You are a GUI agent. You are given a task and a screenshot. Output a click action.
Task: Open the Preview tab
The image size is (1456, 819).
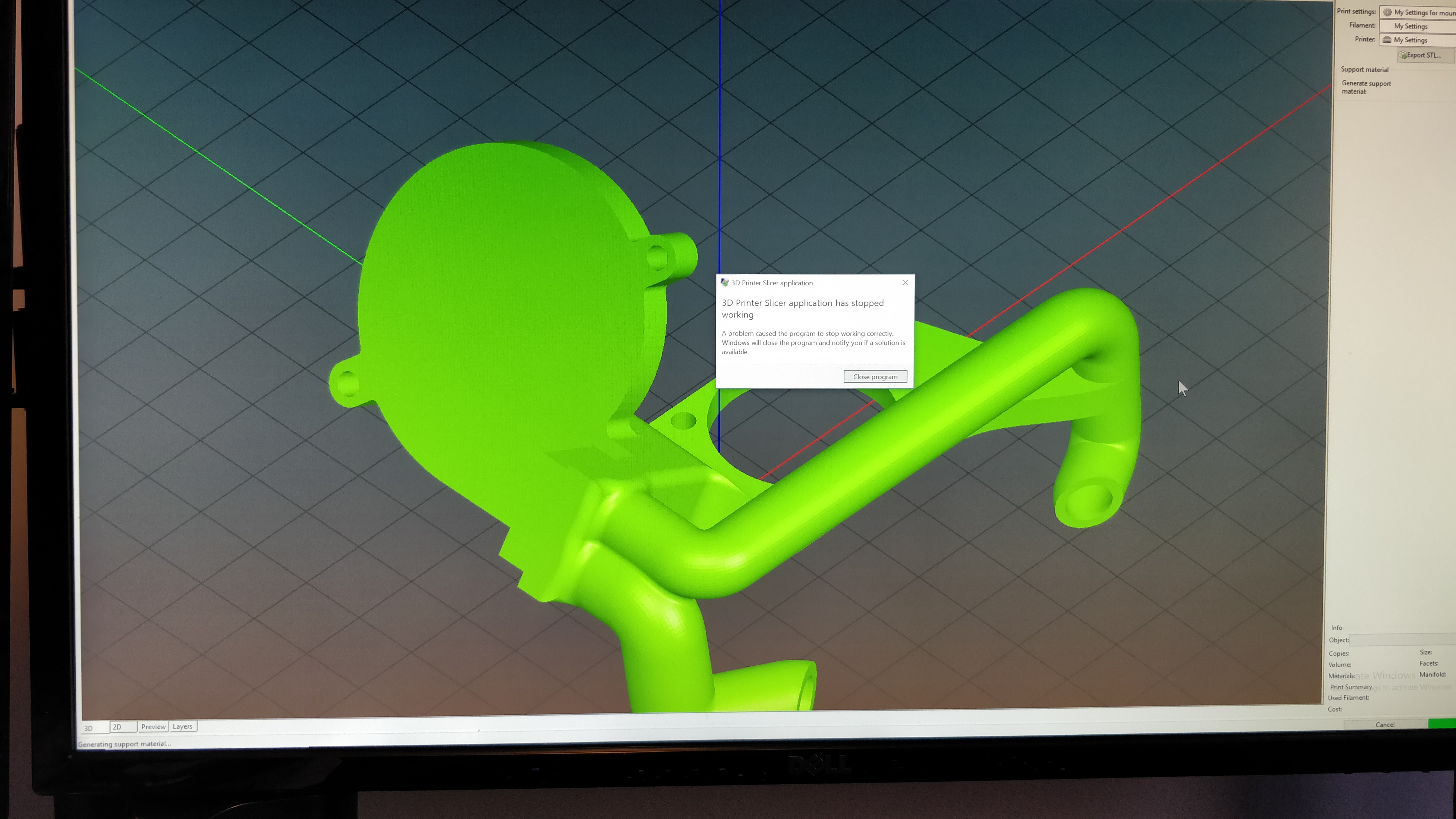pyautogui.click(x=153, y=726)
